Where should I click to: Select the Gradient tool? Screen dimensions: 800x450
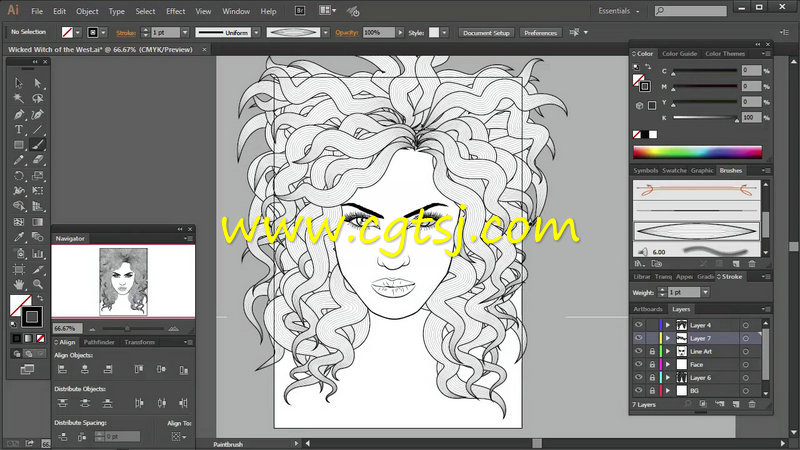(x=37, y=222)
